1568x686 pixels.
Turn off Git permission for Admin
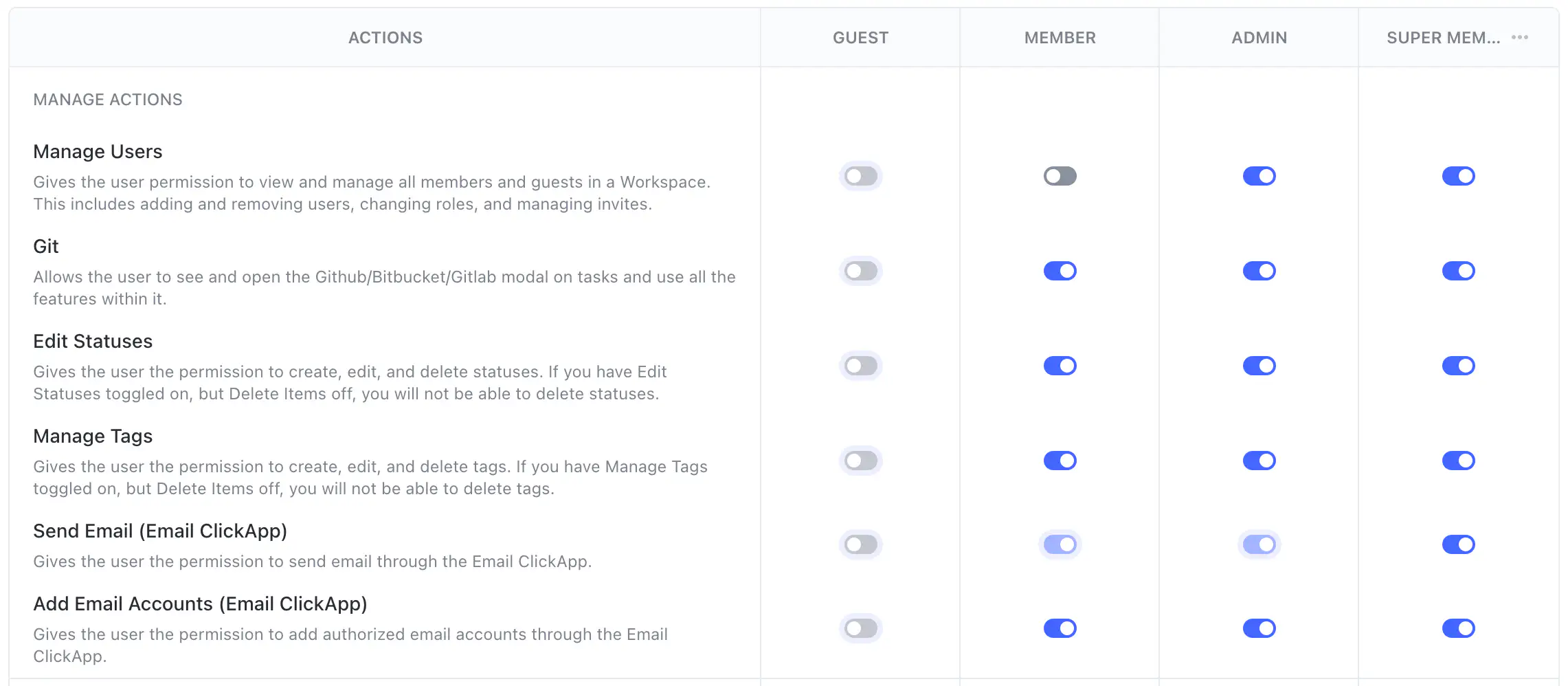(x=1259, y=271)
